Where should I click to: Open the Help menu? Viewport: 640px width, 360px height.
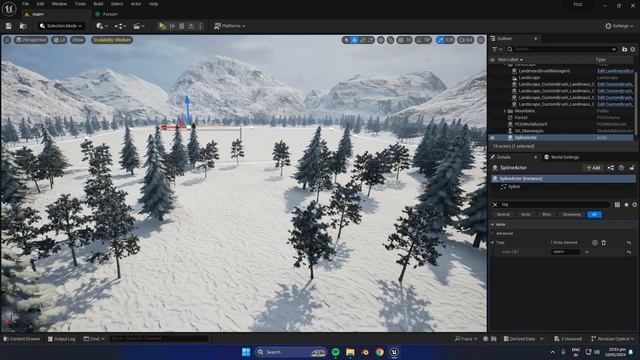click(153, 4)
